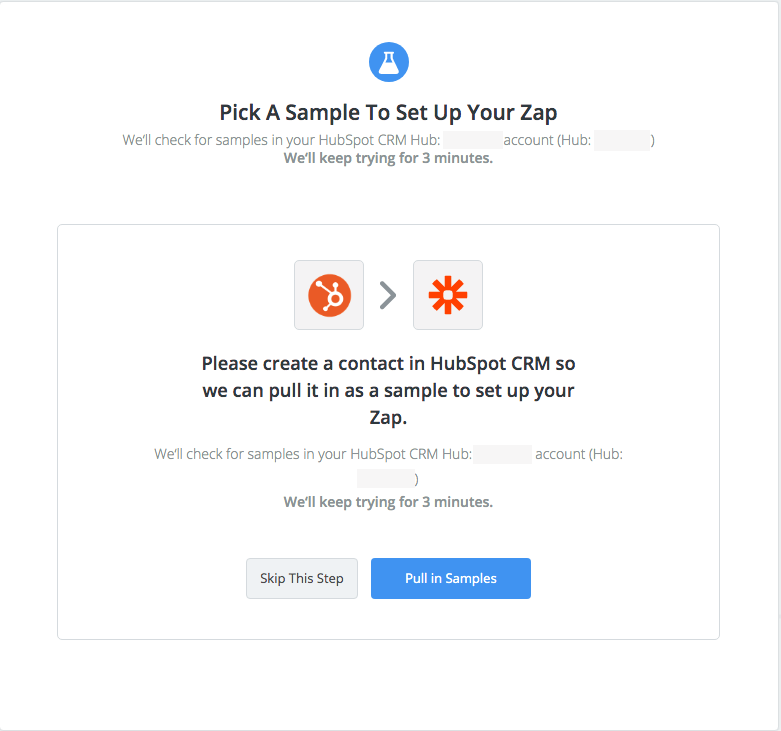Click the chevron arrow between app logos
The height and width of the screenshot is (731, 781).
(x=388, y=295)
